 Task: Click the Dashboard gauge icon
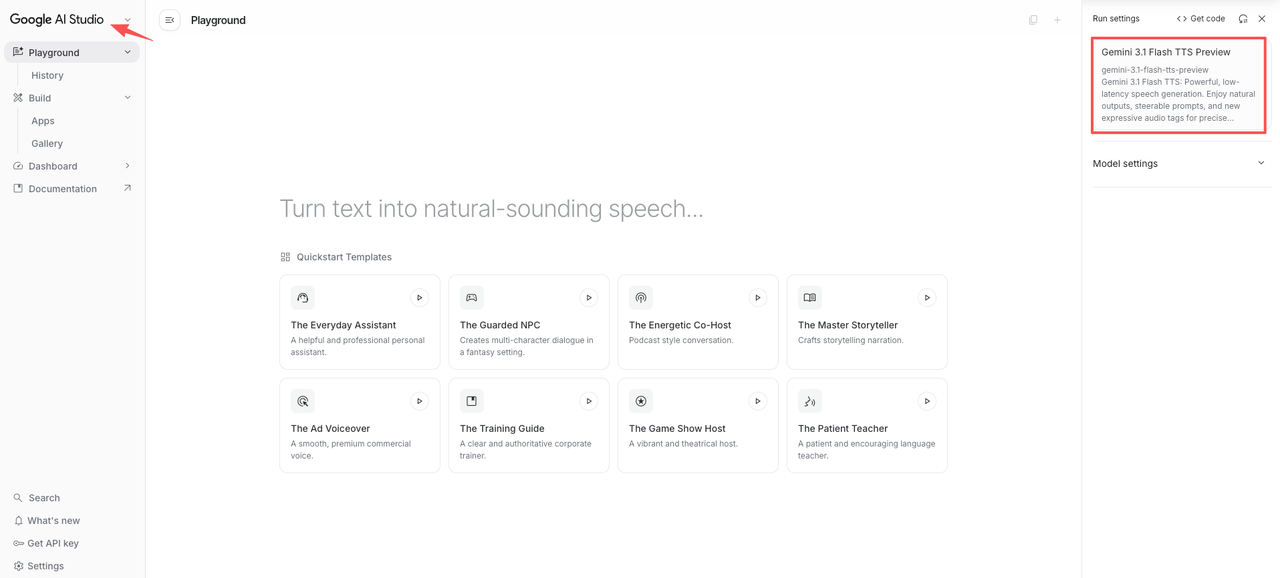point(18,166)
